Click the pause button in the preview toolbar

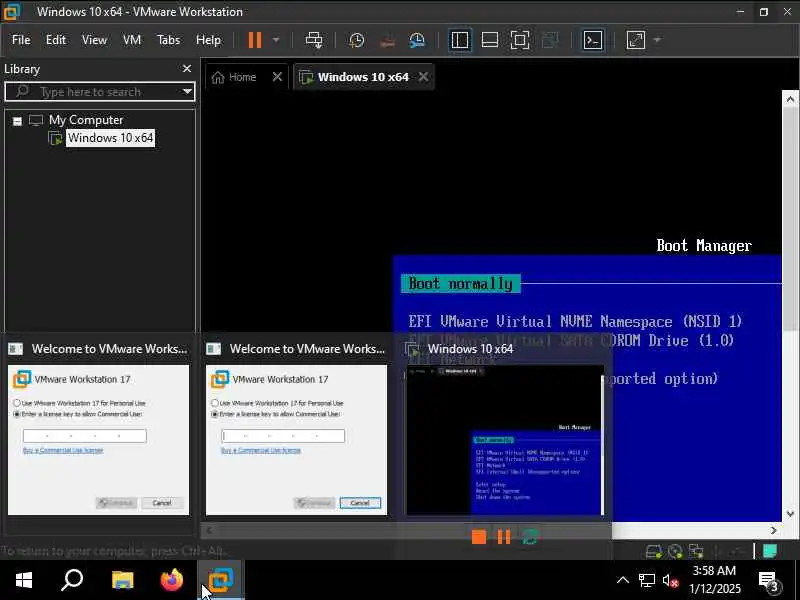click(504, 537)
